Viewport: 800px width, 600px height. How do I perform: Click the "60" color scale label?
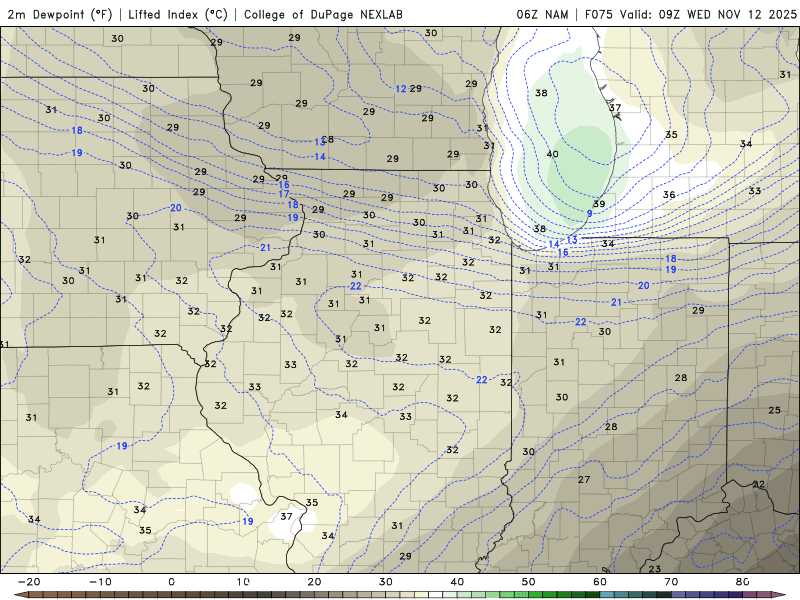point(600,582)
